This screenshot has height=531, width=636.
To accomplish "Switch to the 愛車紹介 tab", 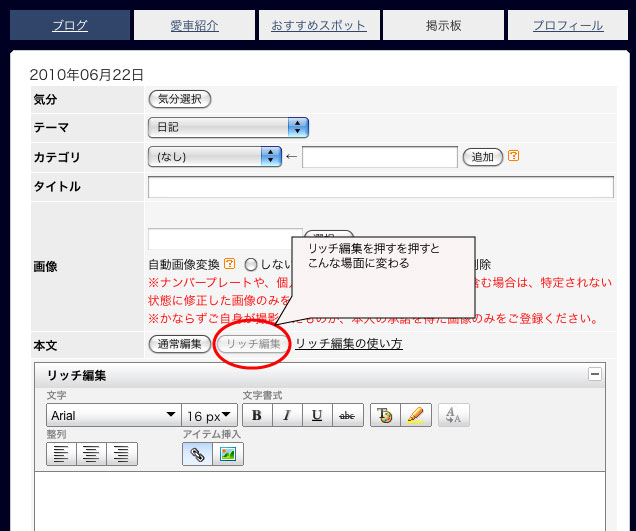I will coord(194,25).
